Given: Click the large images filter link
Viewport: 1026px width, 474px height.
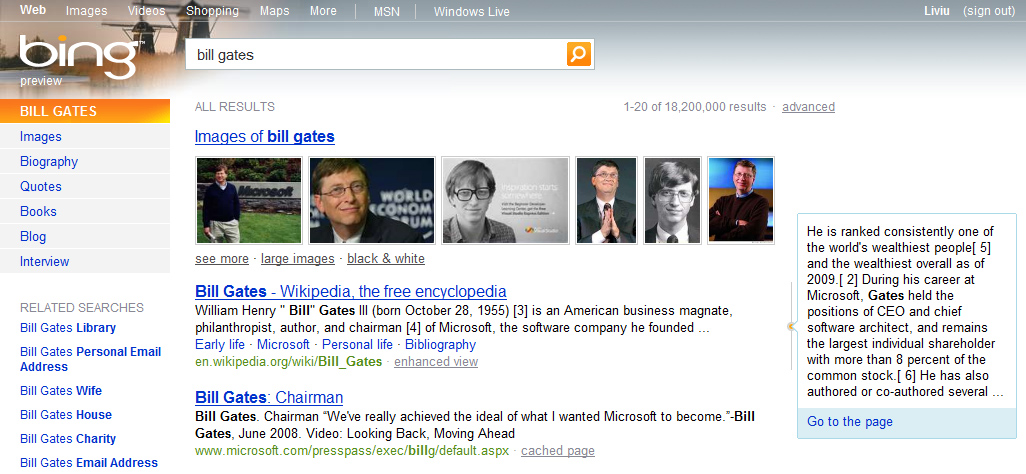Looking at the screenshot, I should 298,259.
